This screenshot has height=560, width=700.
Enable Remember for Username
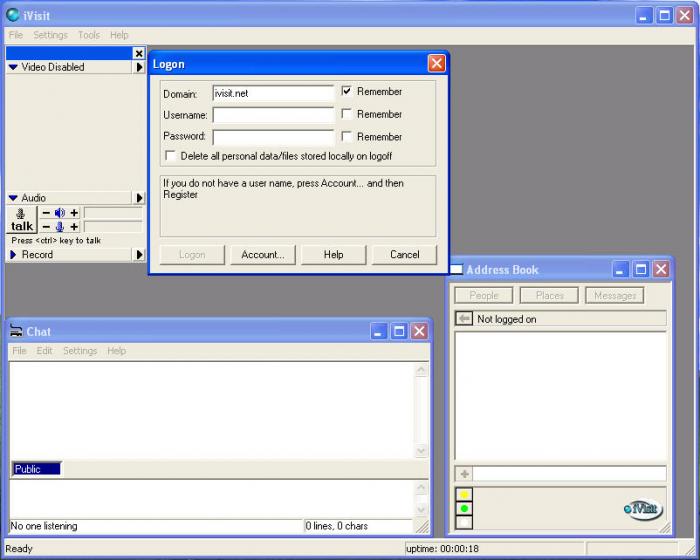click(346, 113)
